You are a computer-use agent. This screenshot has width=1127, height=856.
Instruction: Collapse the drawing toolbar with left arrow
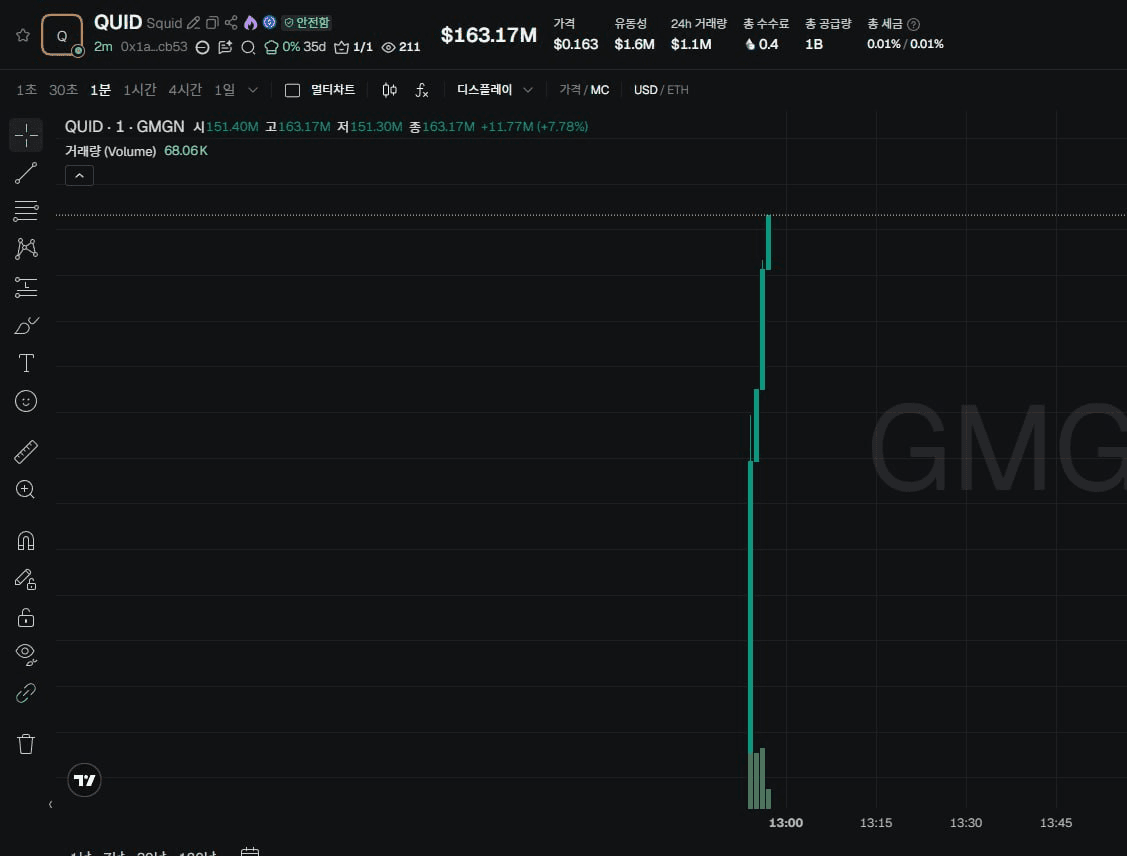(50, 804)
